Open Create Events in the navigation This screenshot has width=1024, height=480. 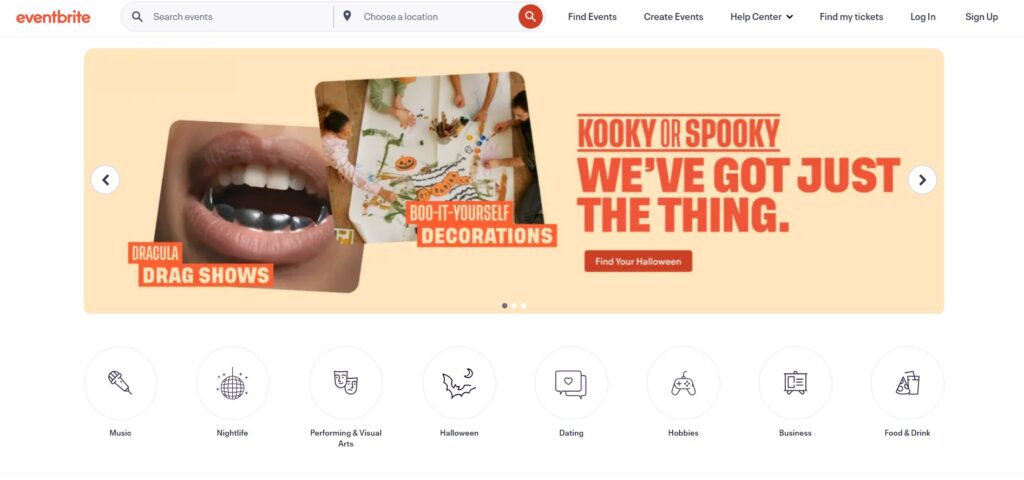point(673,17)
